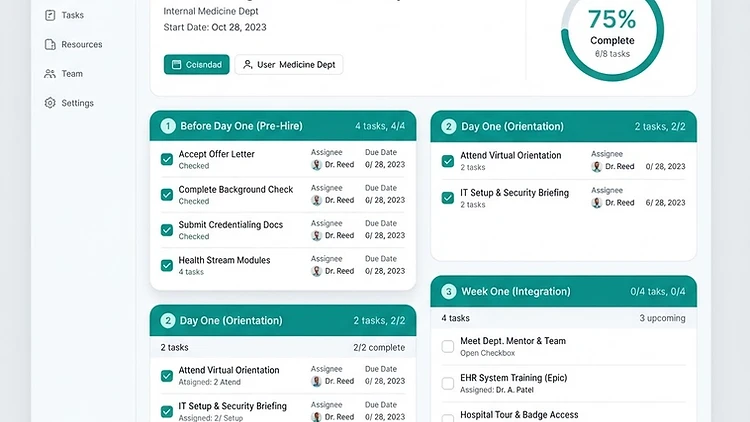Open Hospital Tour & Badge Access task
Viewport: 750px width, 422px height.
point(519,415)
